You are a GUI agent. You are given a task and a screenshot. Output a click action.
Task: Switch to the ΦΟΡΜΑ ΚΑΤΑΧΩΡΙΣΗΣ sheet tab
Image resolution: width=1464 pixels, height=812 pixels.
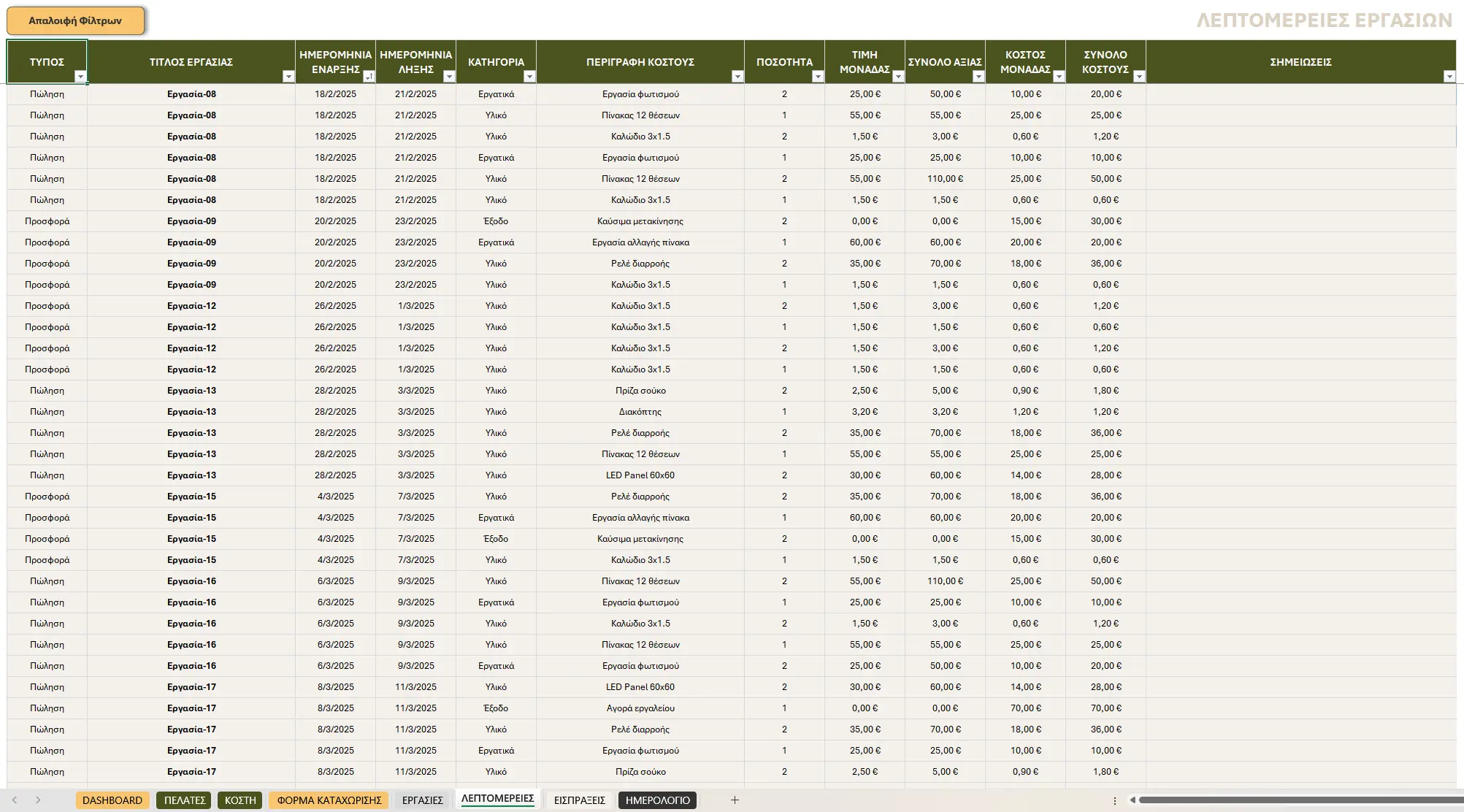pos(329,800)
